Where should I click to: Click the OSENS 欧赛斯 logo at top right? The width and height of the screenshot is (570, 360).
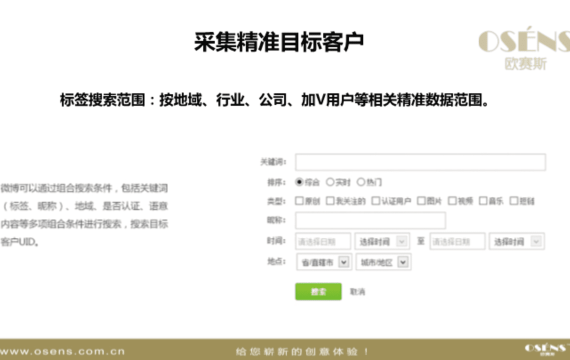(x=524, y=48)
